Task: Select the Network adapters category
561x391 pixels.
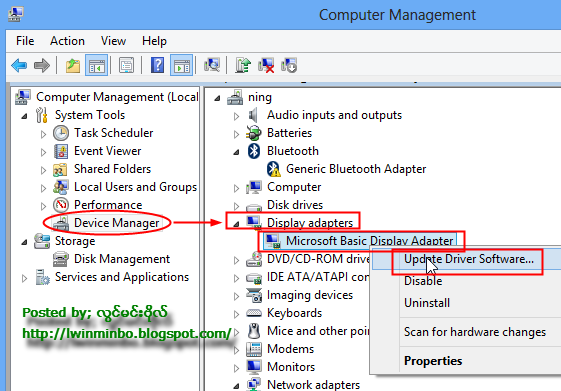Action: [x=313, y=385]
